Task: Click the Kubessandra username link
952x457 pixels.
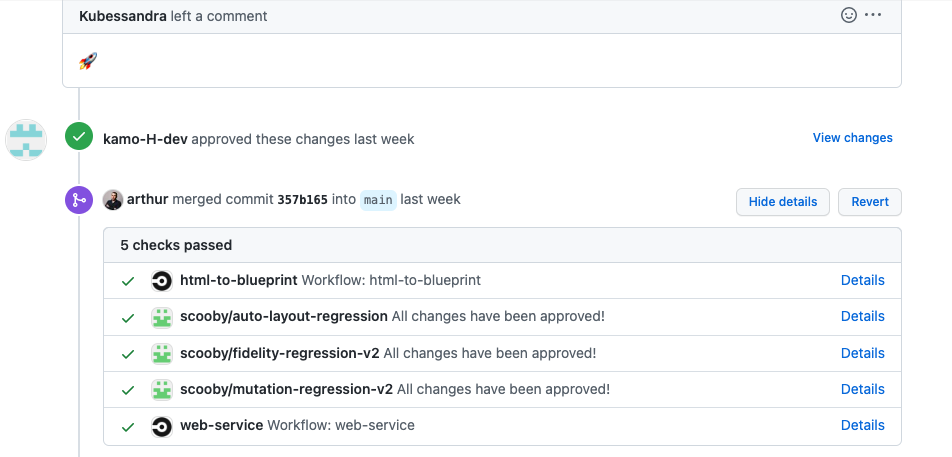Action: 122,16
